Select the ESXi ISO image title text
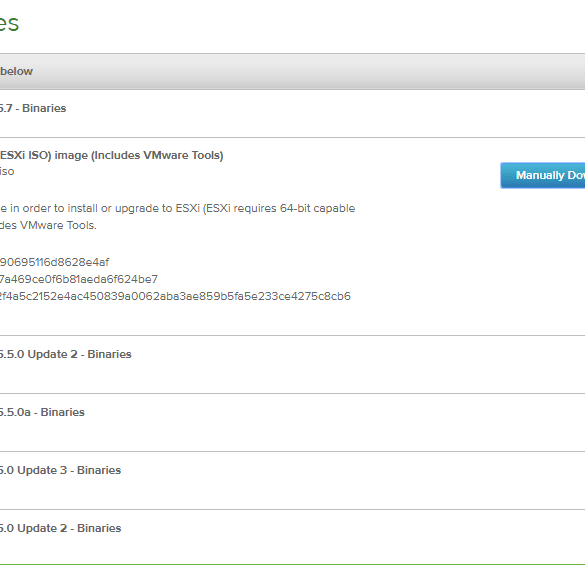 coord(112,155)
